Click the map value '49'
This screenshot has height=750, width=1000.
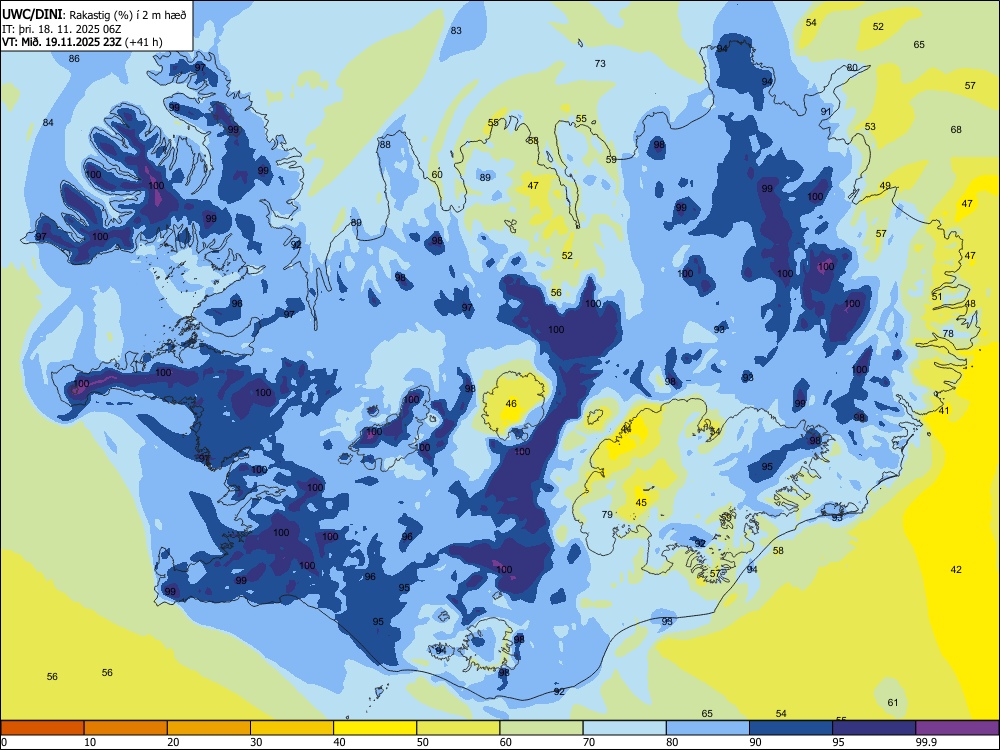pyautogui.click(x=885, y=186)
